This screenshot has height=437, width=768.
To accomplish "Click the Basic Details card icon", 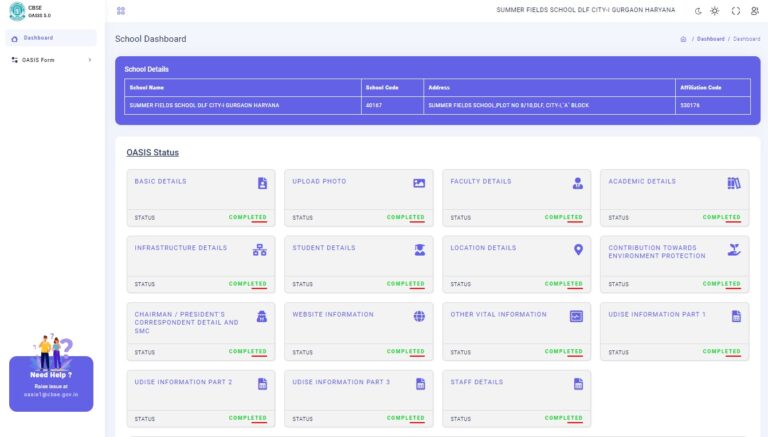I will [262, 183].
